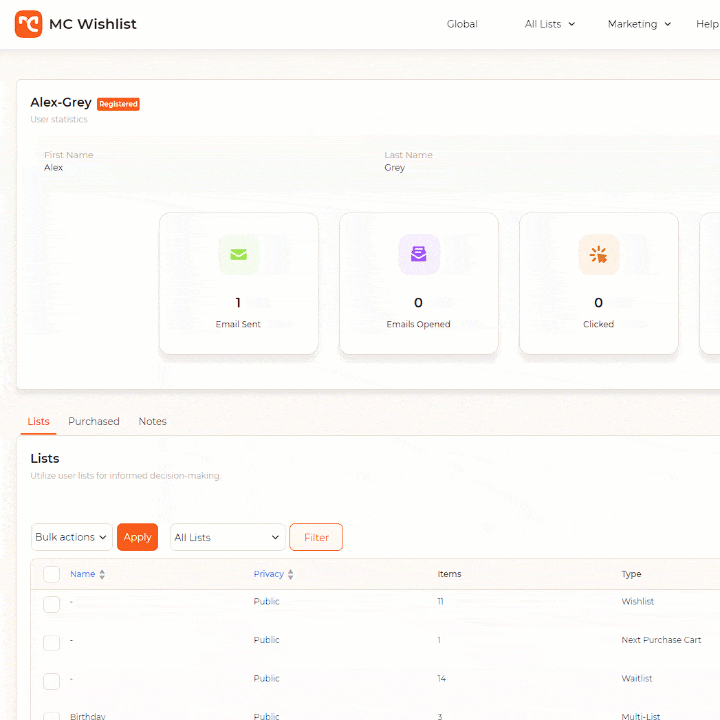Click the orange Clicked cursor icon
The width and height of the screenshot is (720, 720).
coord(598,254)
